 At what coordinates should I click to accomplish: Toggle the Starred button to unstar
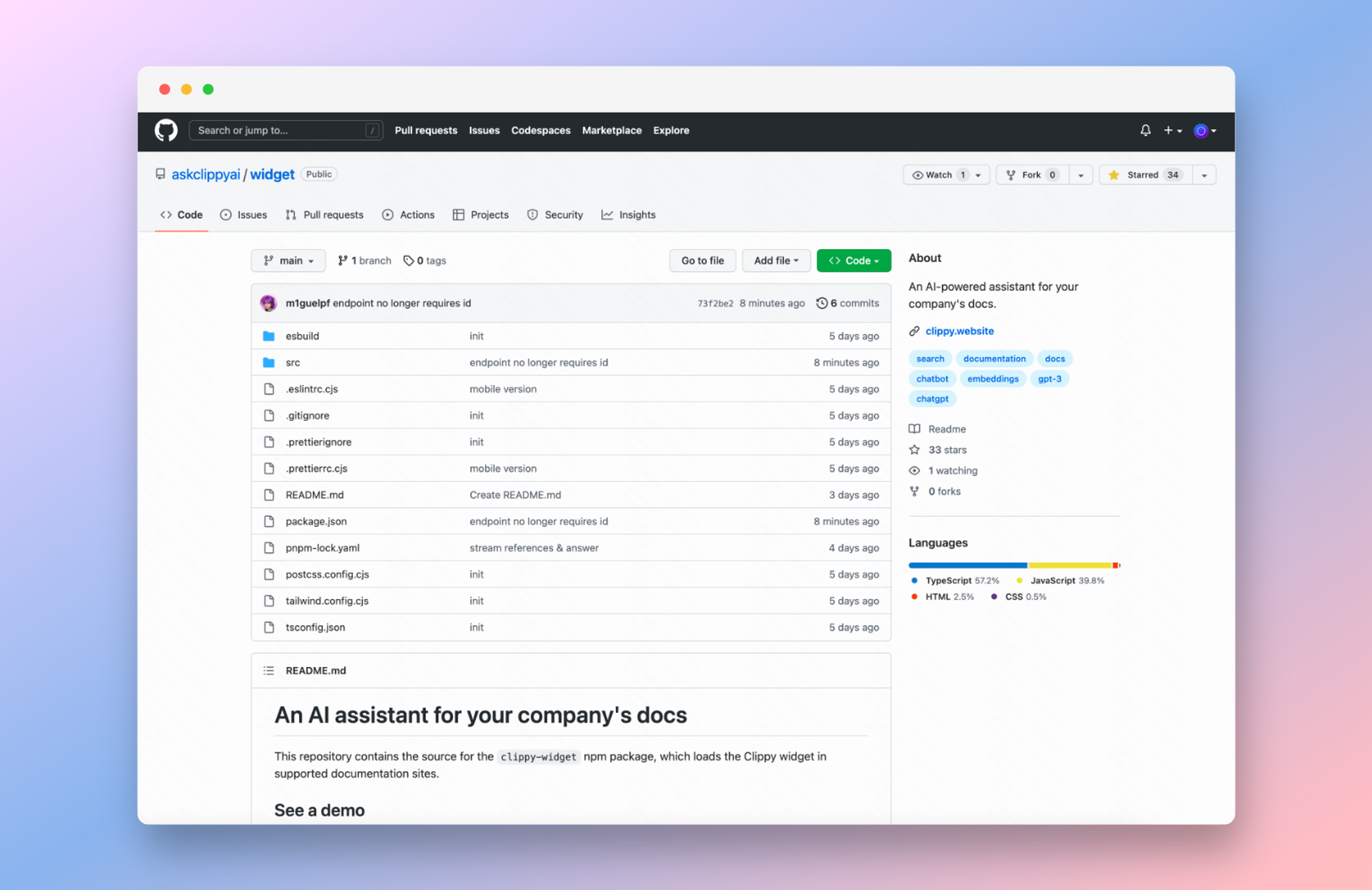click(1145, 175)
